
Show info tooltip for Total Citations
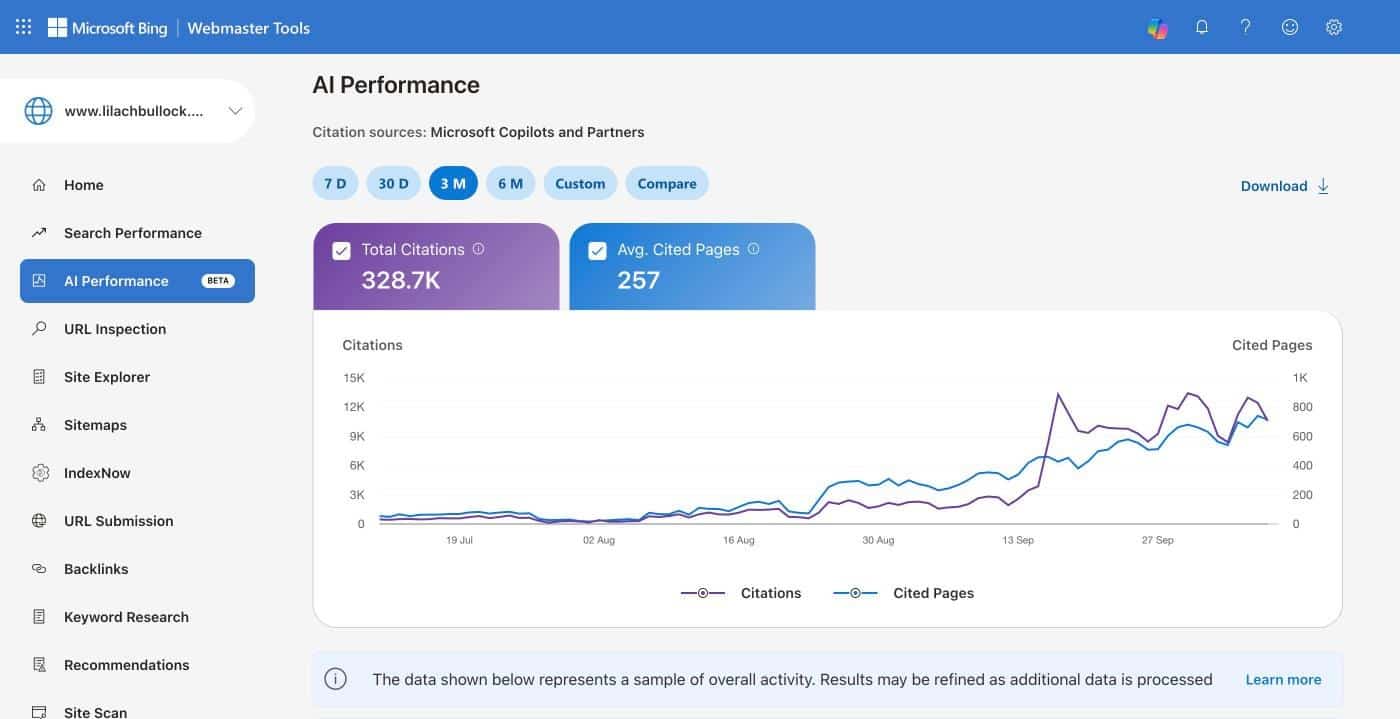click(x=478, y=249)
